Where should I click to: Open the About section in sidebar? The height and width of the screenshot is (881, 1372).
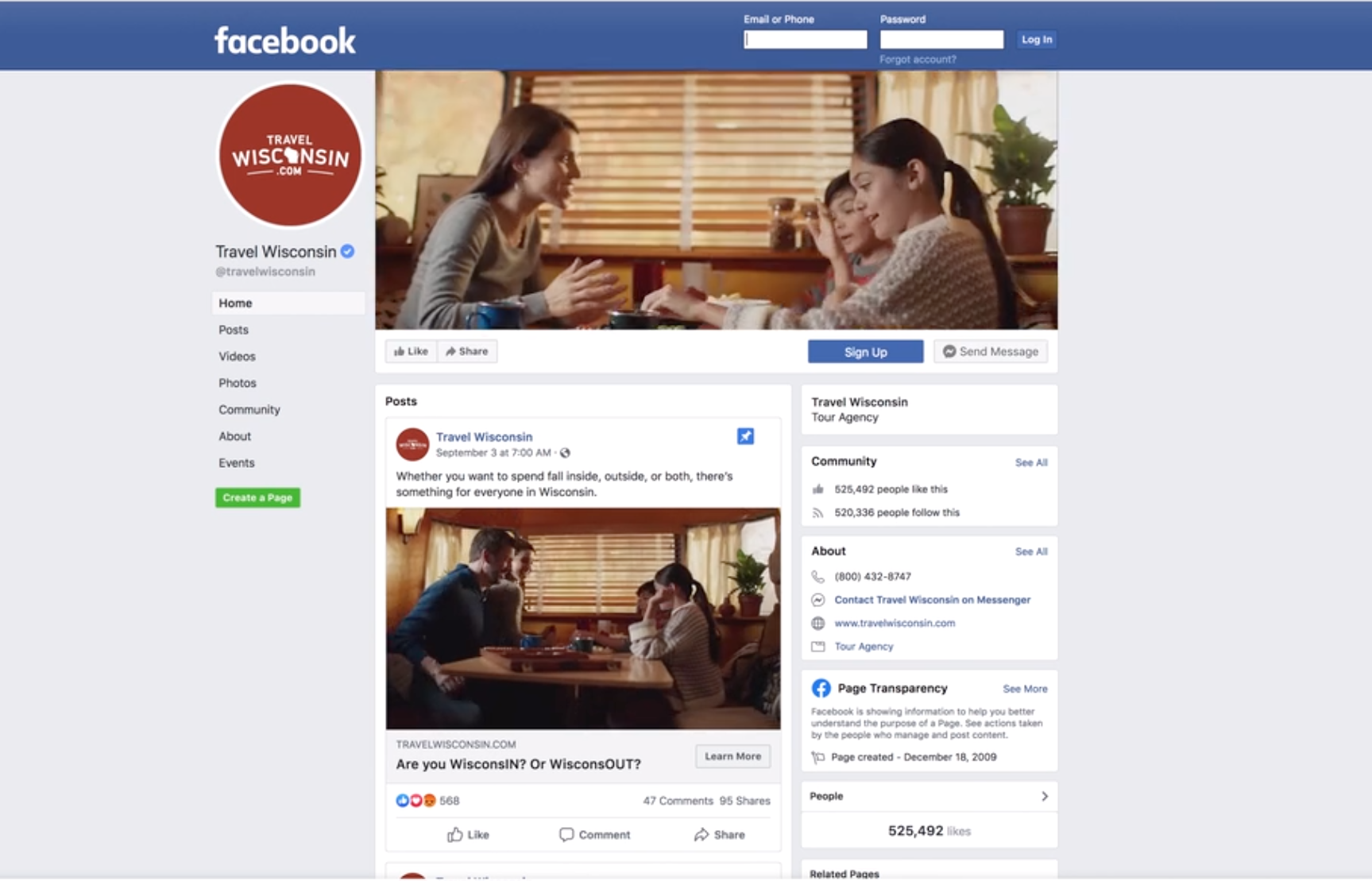[235, 436]
